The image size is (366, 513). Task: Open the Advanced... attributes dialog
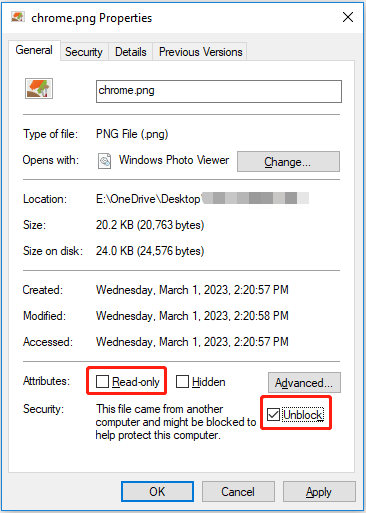pyautogui.click(x=304, y=383)
